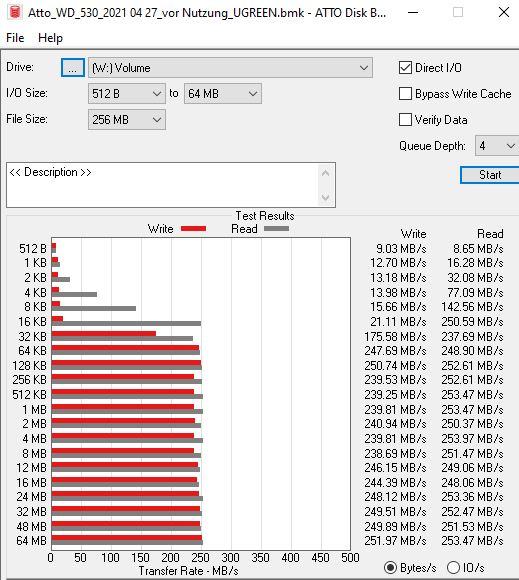Click the 64 MB row label in chart
Image resolution: width=519 pixels, height=580 pixels.
31,541
